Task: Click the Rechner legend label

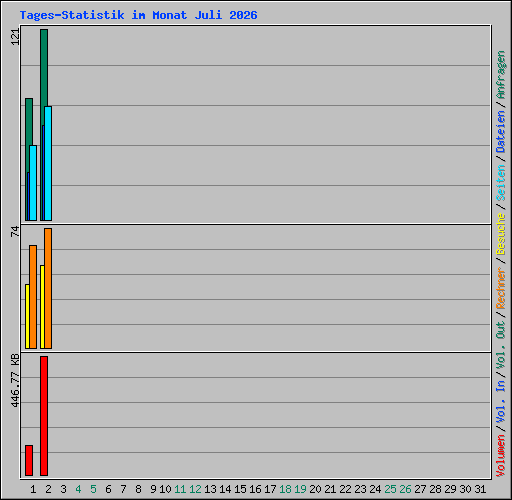Action: click(x=501, y=288)
